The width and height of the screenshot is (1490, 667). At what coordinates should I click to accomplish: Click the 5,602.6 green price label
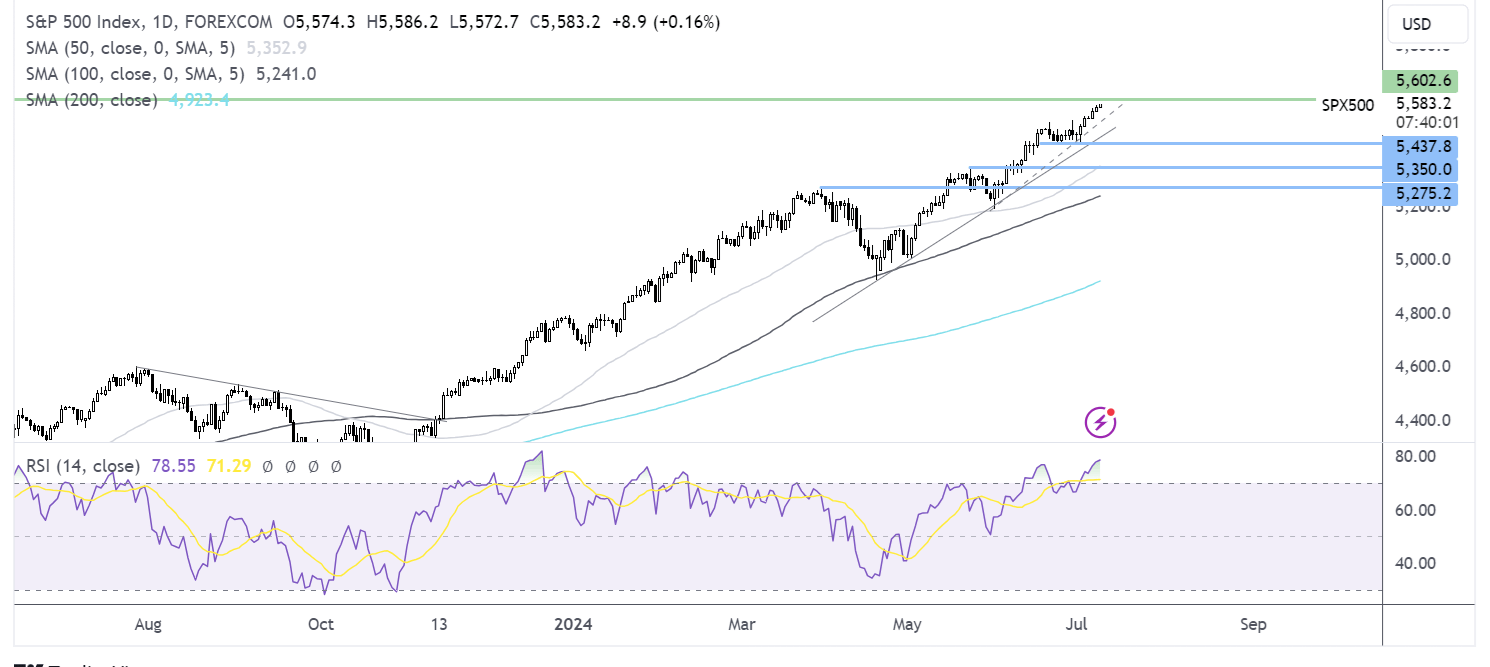coord(1419,81)
